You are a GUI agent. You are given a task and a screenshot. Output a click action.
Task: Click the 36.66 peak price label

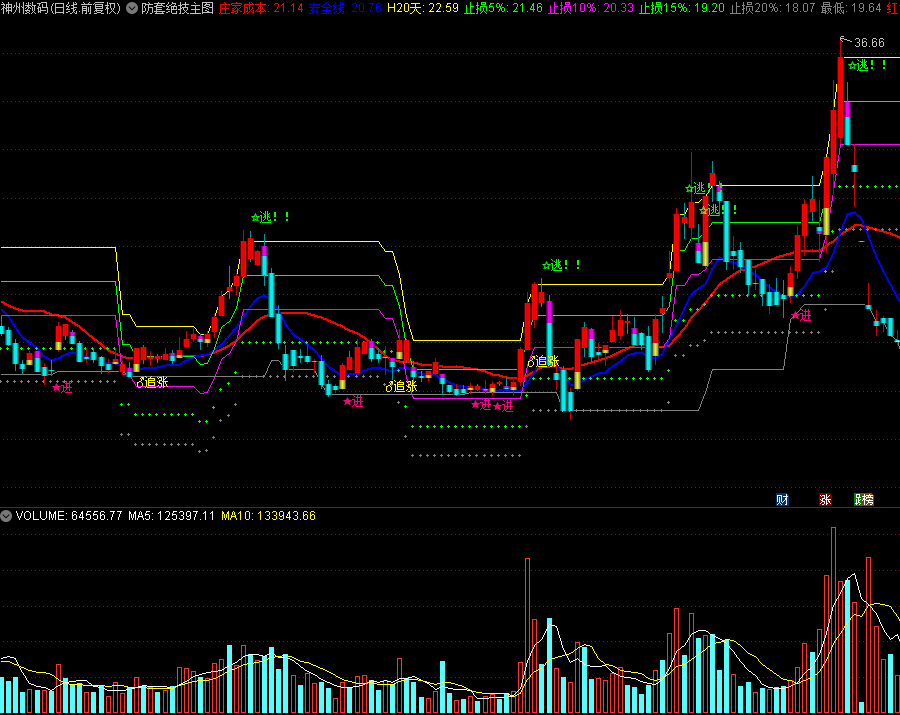tap(869, 43)
